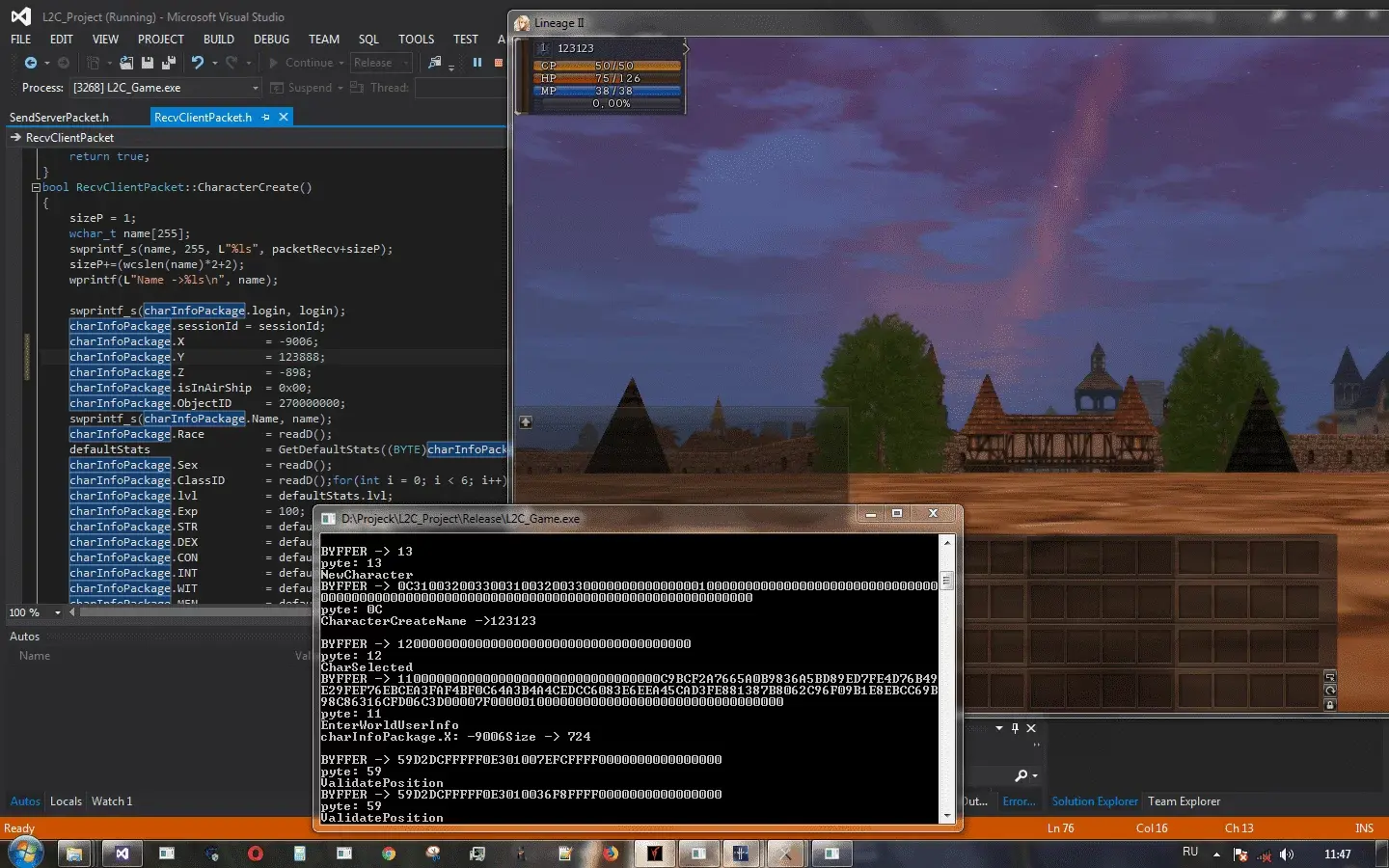Select the Solution Explorer tab
This screenshot has height=868, width=1389.
1095,801
